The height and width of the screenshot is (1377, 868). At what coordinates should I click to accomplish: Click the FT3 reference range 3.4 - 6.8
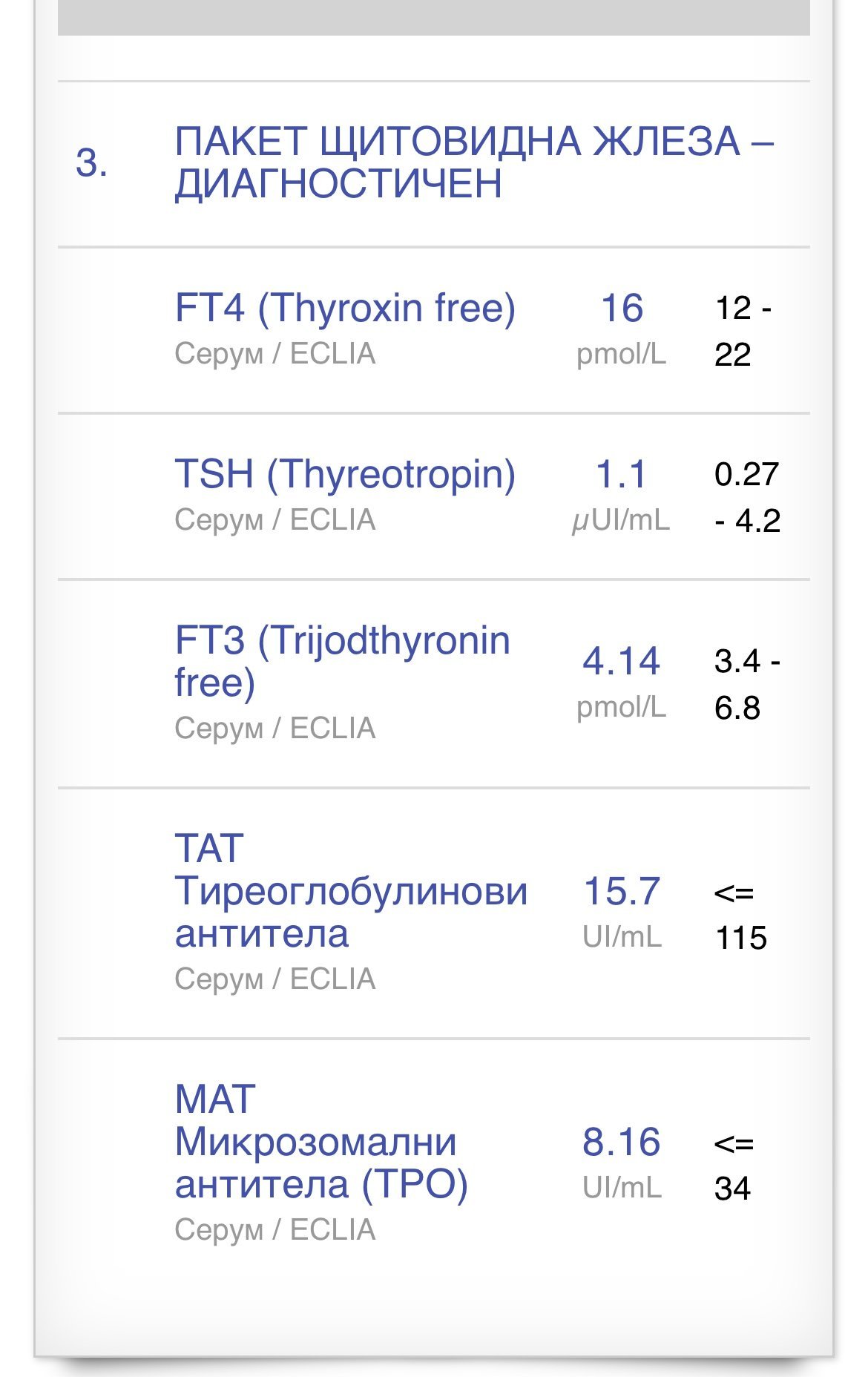point(746,683)
